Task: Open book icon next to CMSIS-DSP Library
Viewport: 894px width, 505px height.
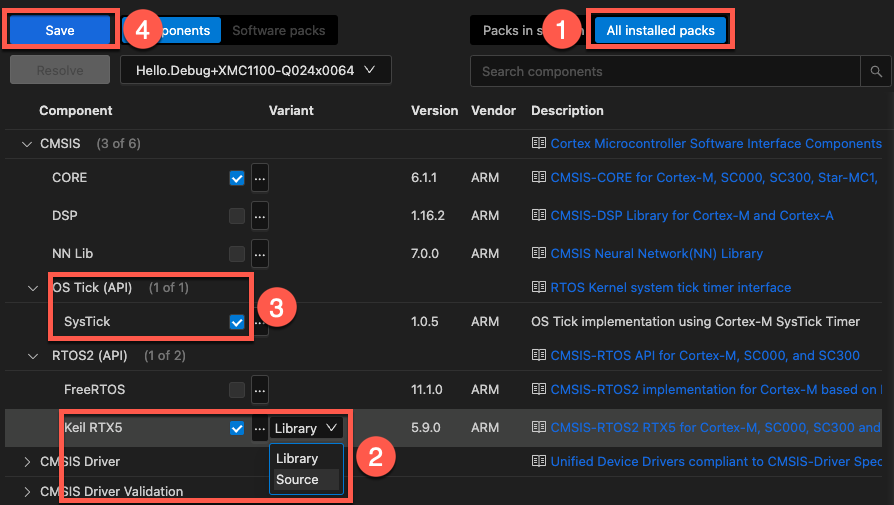Action: (x=540, y=215)
